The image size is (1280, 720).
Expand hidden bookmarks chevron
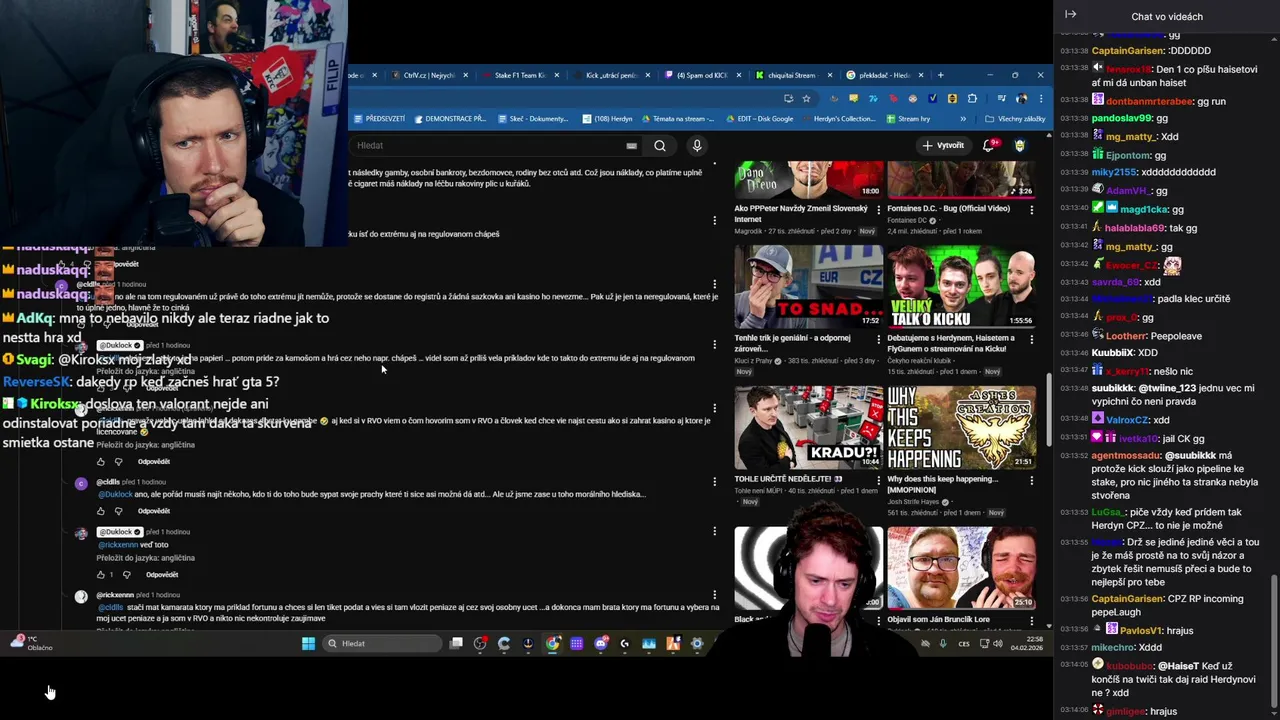tap(963, 119)
